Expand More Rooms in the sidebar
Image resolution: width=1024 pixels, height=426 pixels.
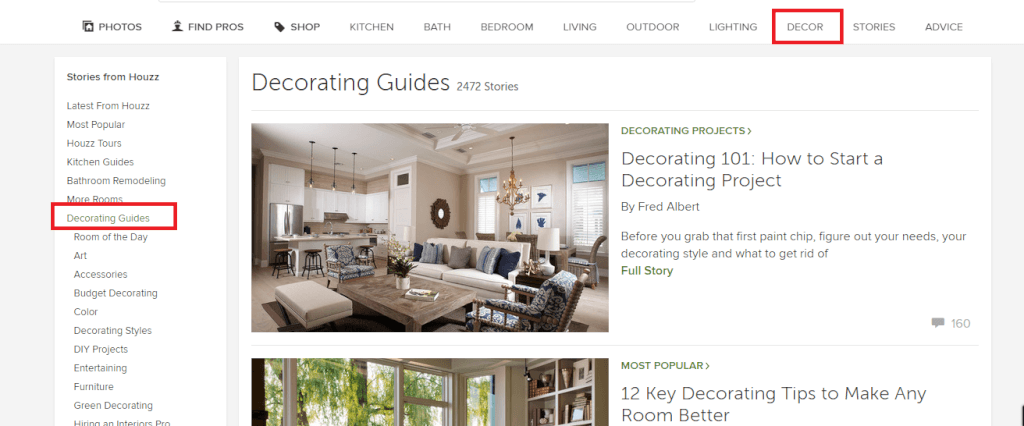(95, 199)
